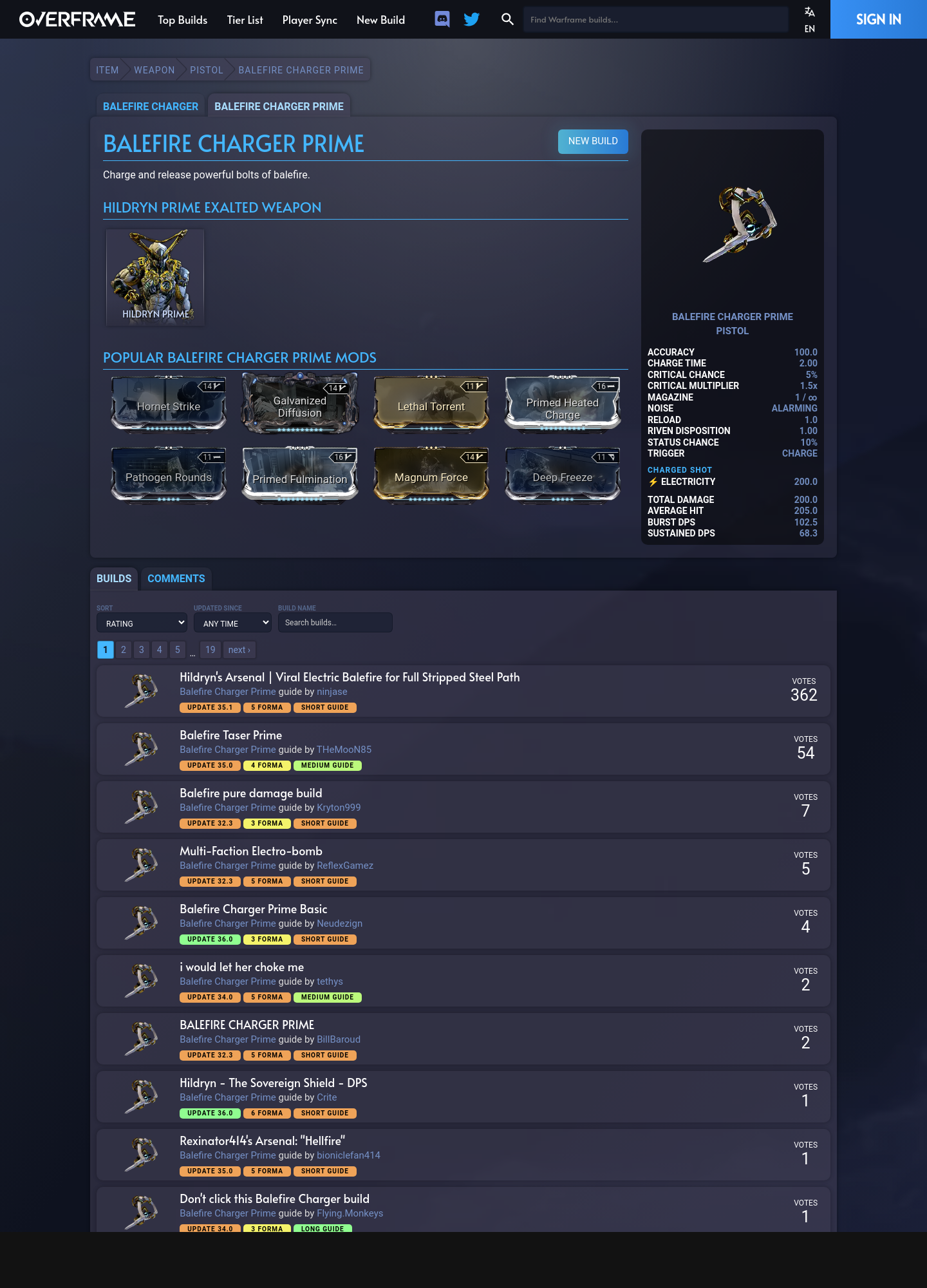Select the Hornet Strike mod card
This screenshot has width=927, height=1288.
[x=169, y=404]
